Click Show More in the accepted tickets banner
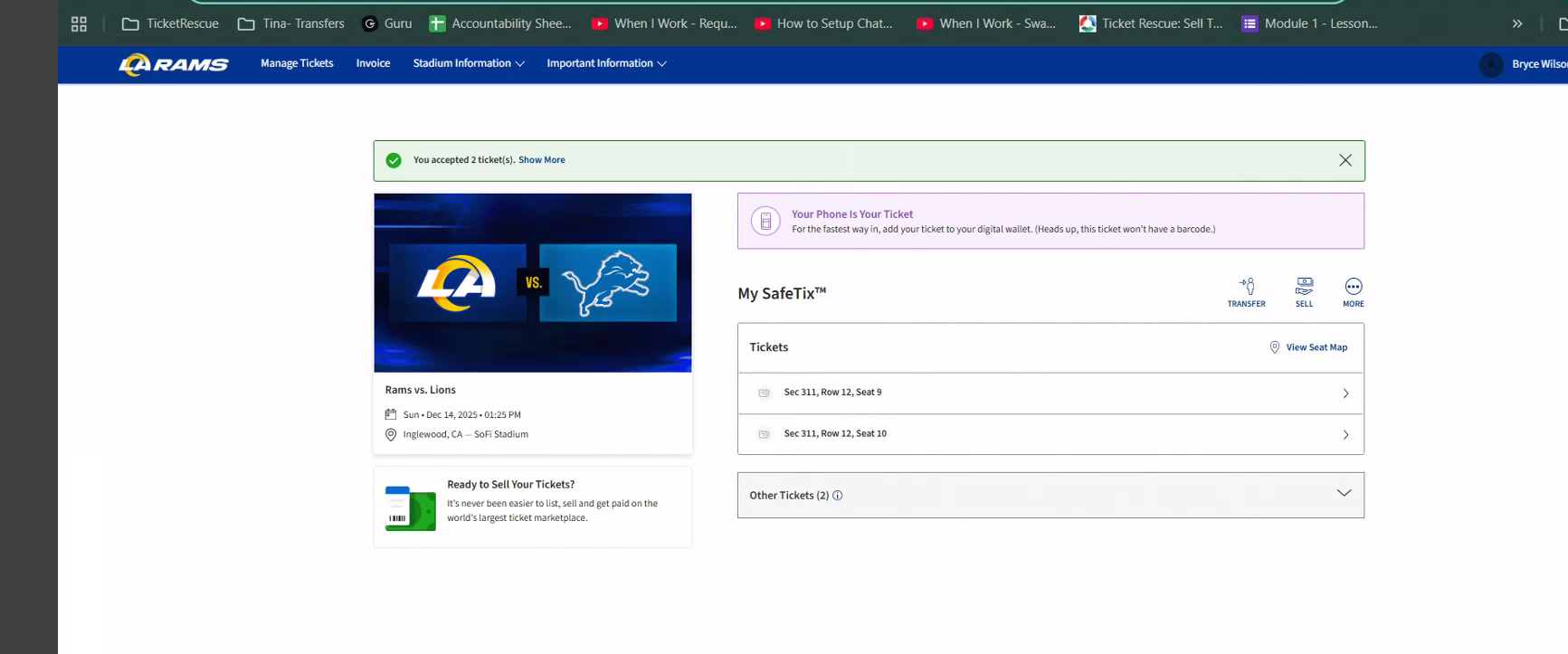Screen dimensions: 1568x654 click(541, 160)
